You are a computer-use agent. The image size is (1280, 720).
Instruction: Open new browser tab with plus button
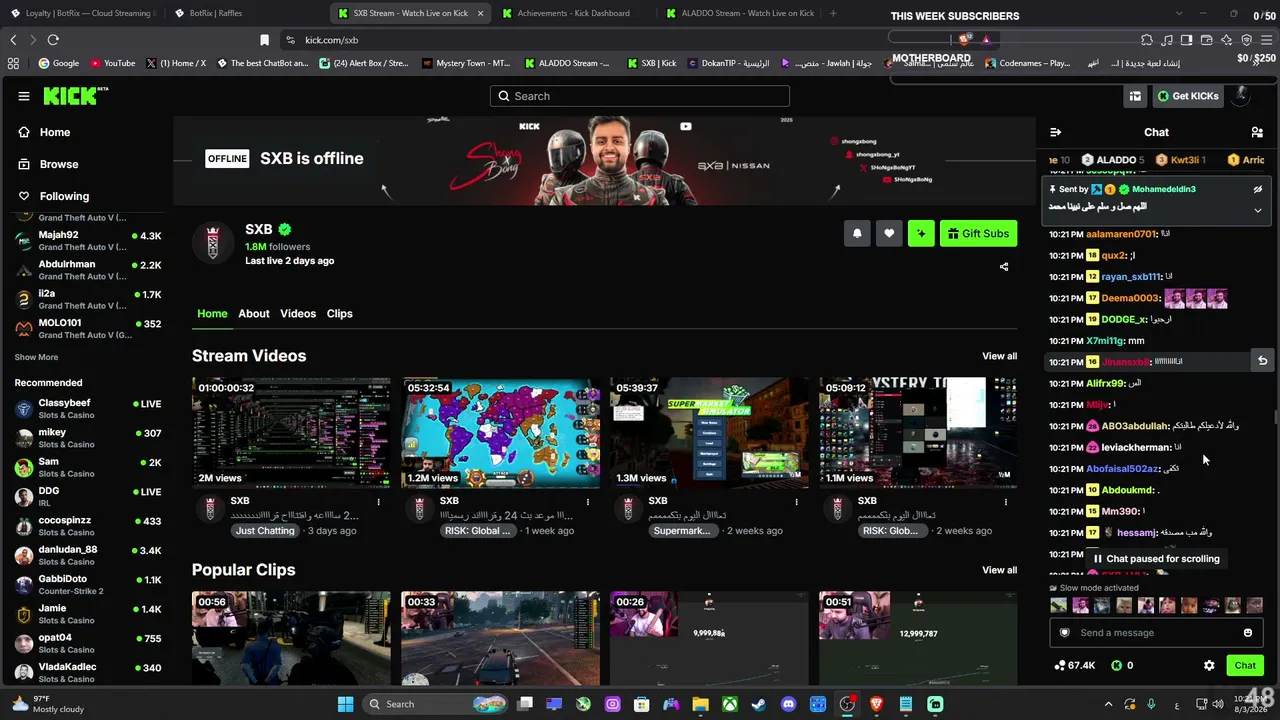(x=833, y=13)
